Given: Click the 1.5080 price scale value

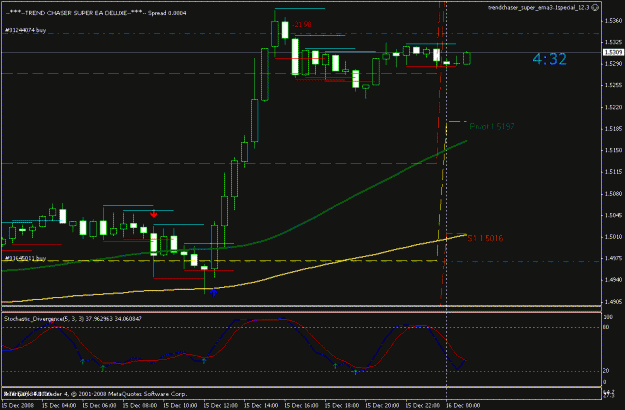Looking at the screenshot, I should pyautogui.click(x=613, y=194).
